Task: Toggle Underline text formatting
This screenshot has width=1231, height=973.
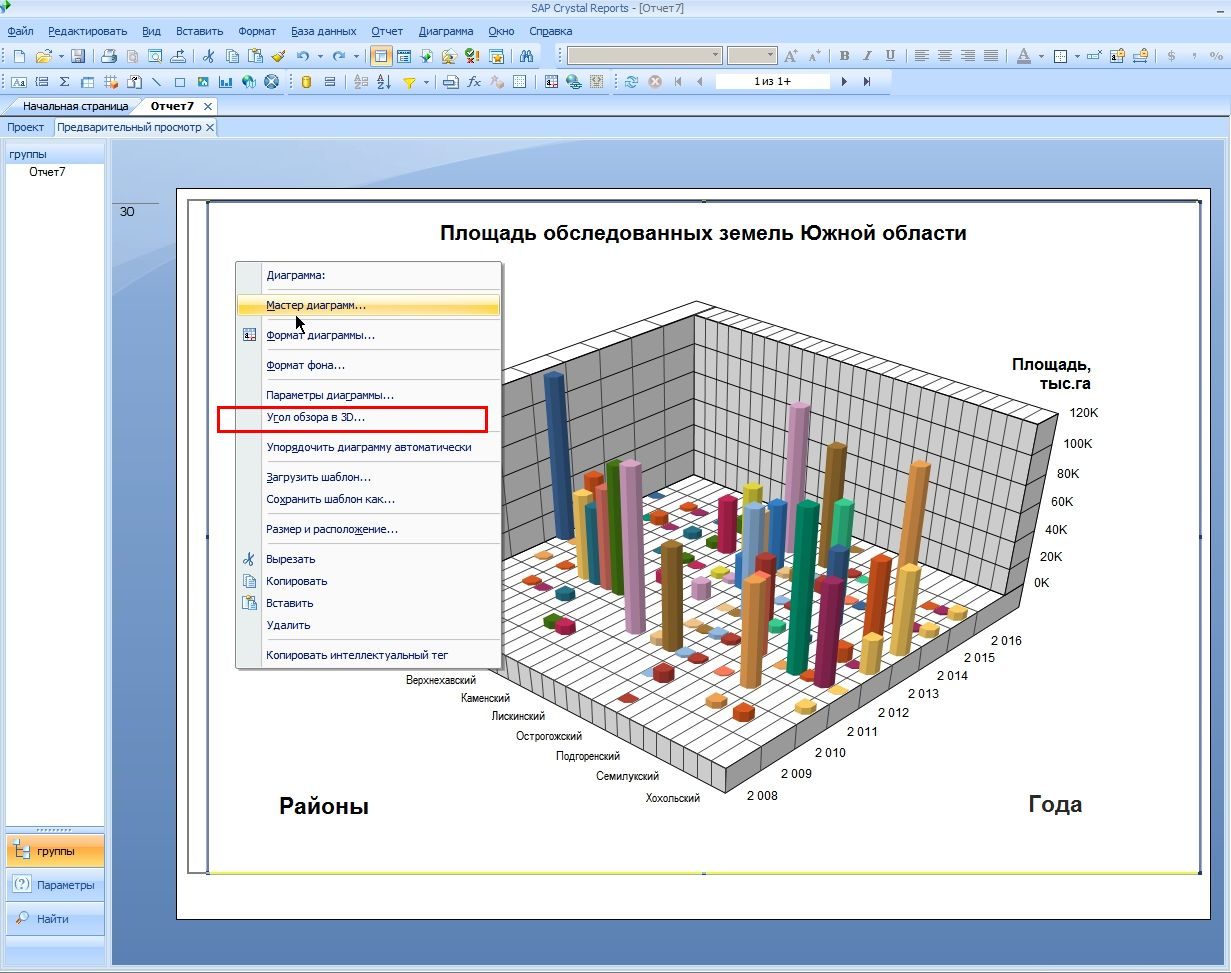Action: tap(890, 56)
